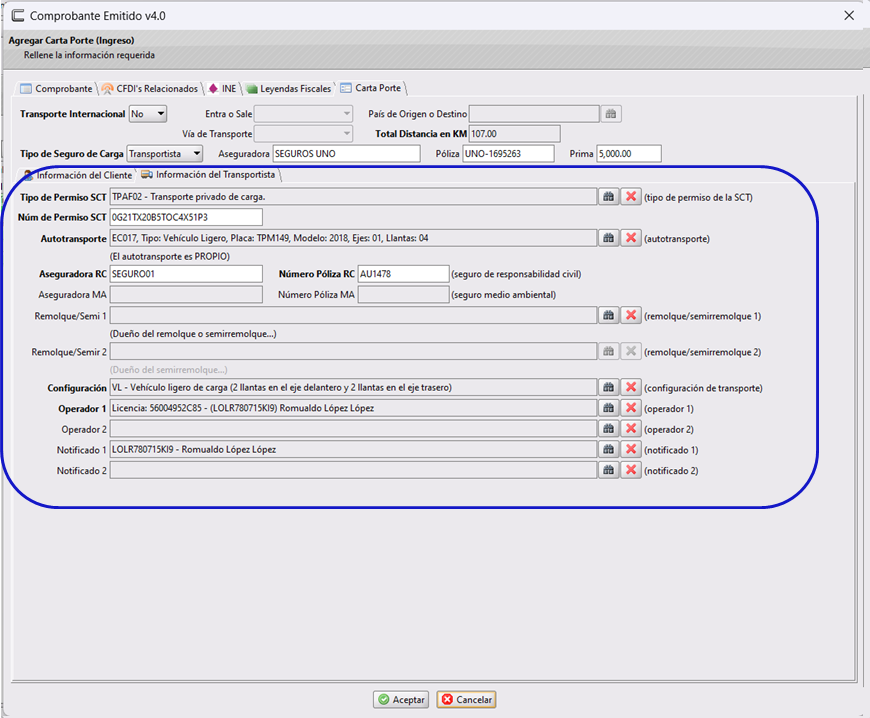The image size is (870, 718).
Task: Click the Cancelar button
Action: click(466, 700)
